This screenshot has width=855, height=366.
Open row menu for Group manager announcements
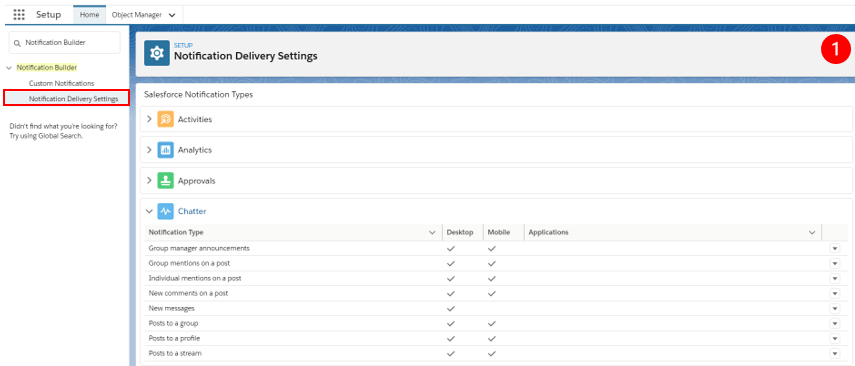(835, 248)
